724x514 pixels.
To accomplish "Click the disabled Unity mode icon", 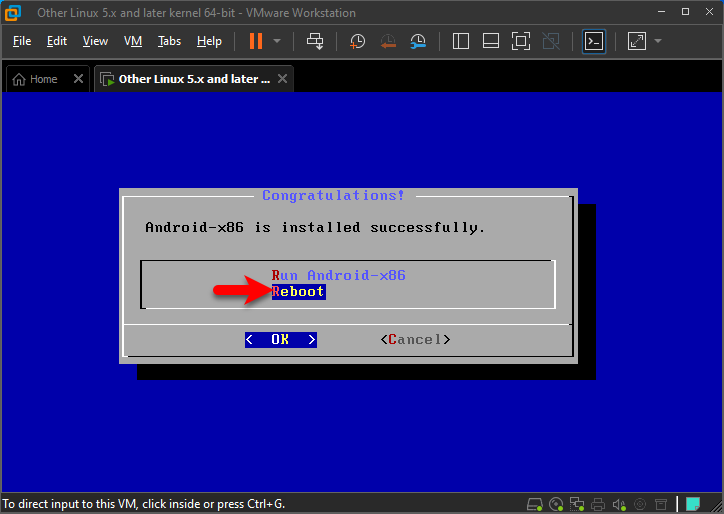I will (x=551, y=41).
